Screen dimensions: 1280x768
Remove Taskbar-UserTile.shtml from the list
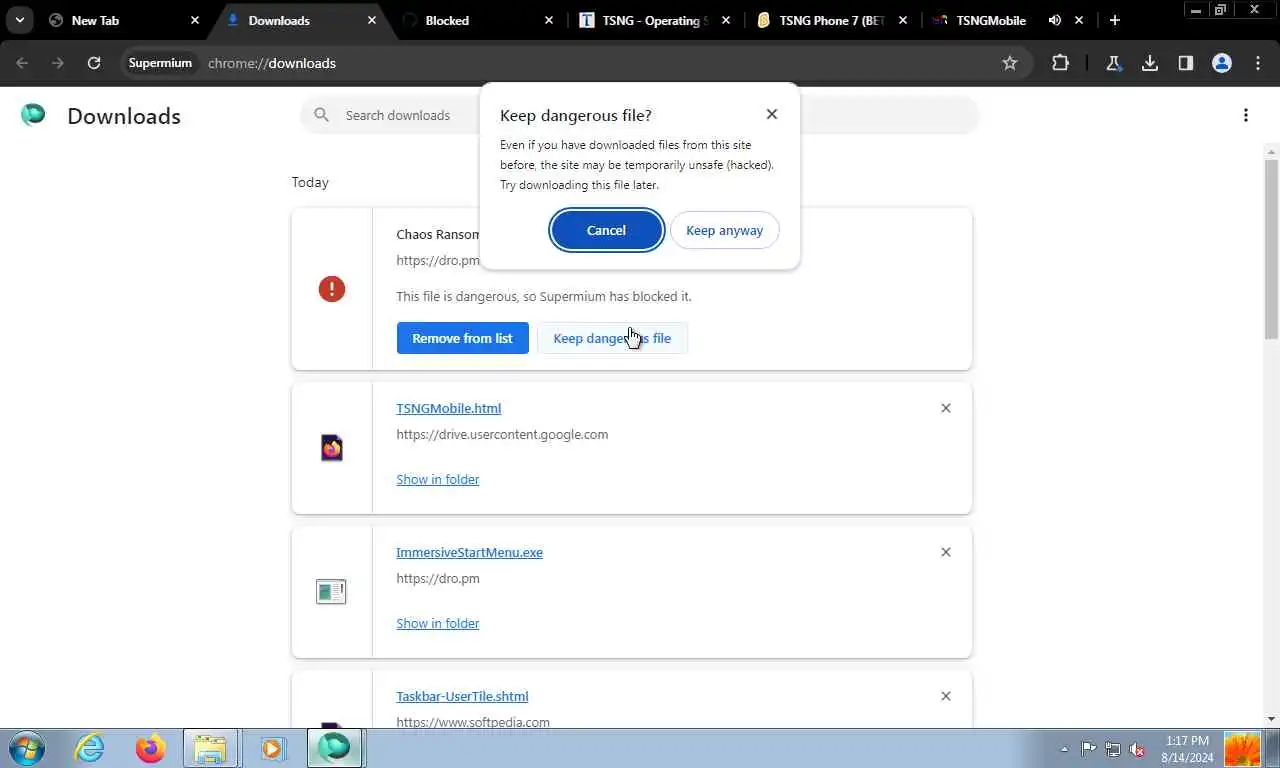(x=946, y=696)
